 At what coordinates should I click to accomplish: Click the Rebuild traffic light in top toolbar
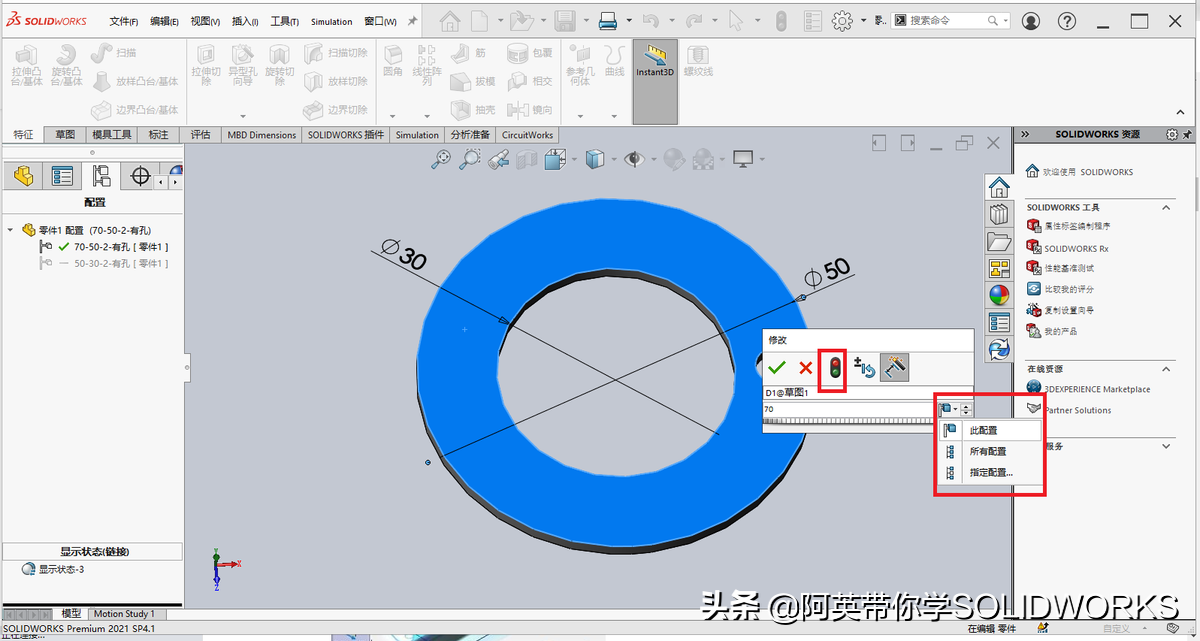coord(781,21)
